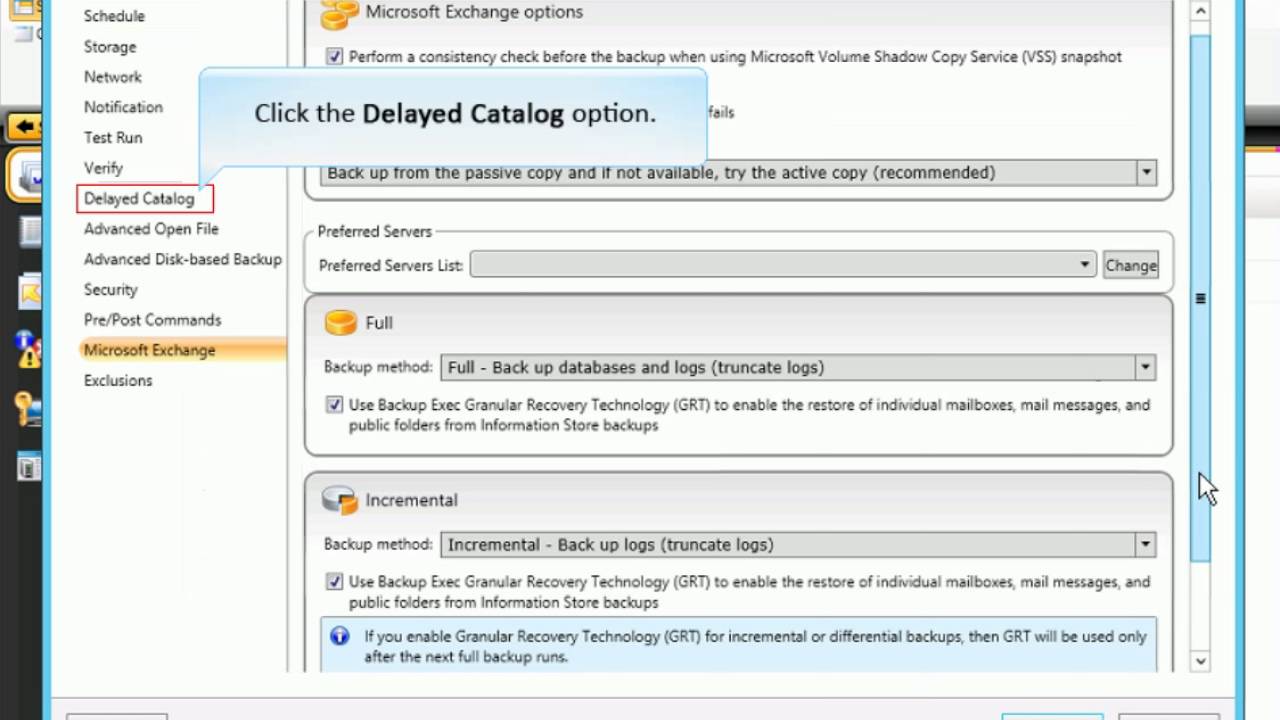
Task: Expand the Incremental backup method dropdown
Action: pyautogui.click(x=1145, y=545)
